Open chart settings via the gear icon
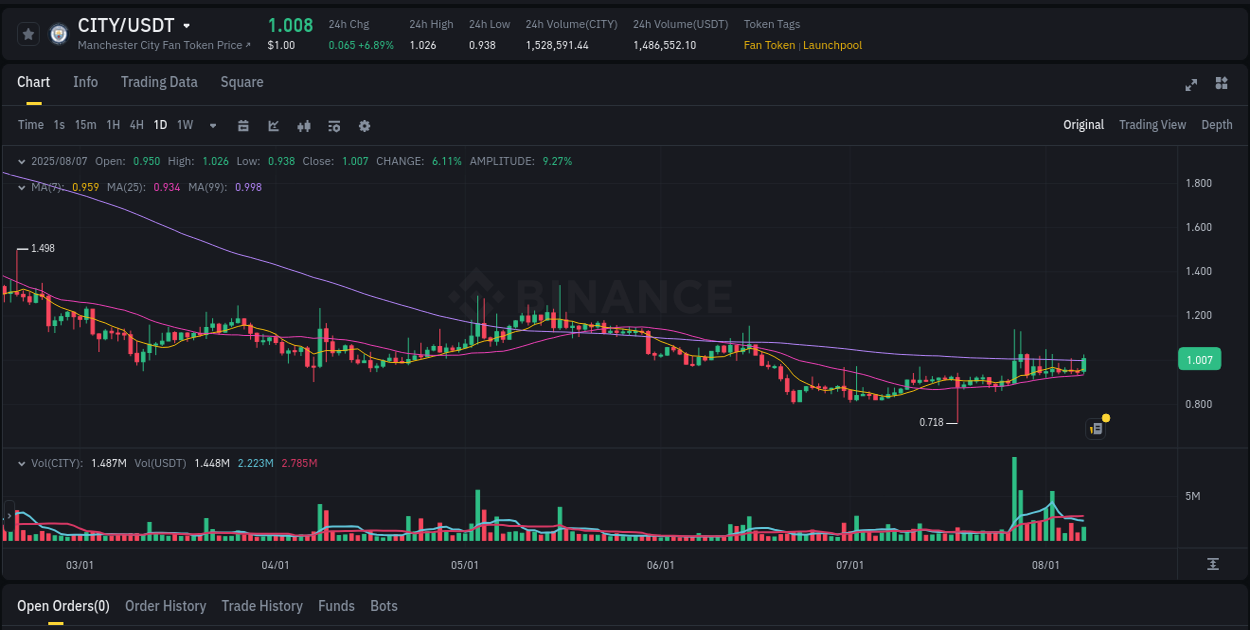 click(x=364, y=125)
